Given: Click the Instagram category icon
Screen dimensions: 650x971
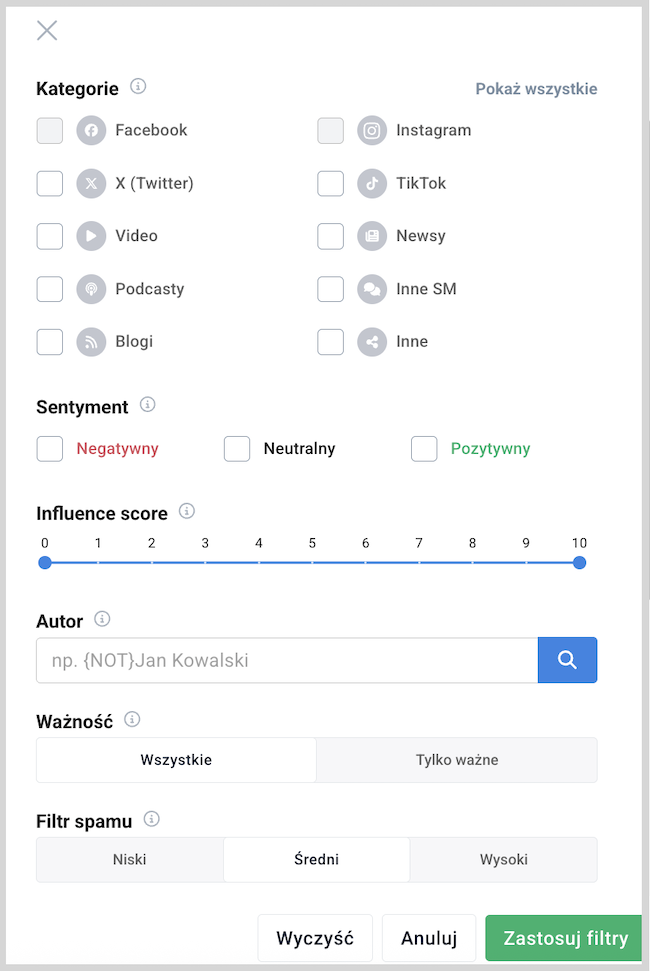Looking at the screenshot, I should pyautogui.click(x=371, y=131).
